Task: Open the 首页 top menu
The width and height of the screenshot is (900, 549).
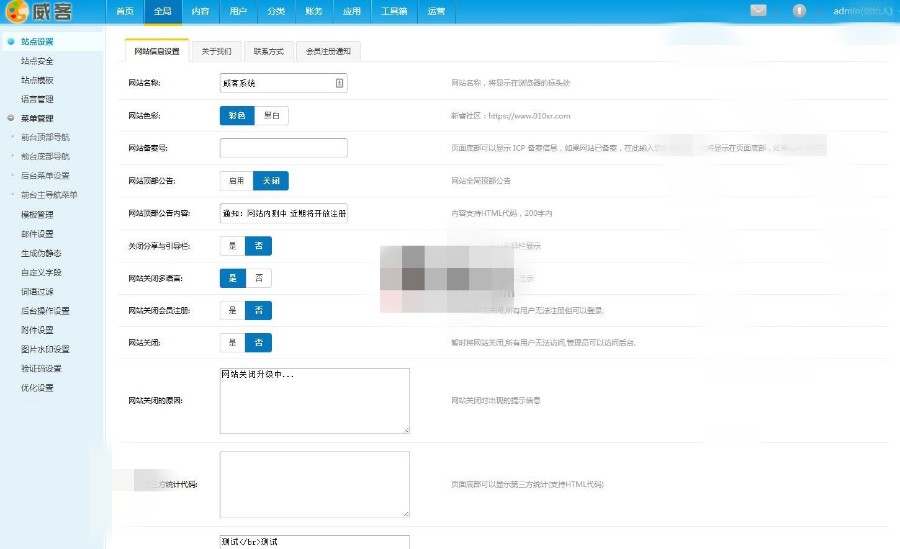Action: coord(125,11)
